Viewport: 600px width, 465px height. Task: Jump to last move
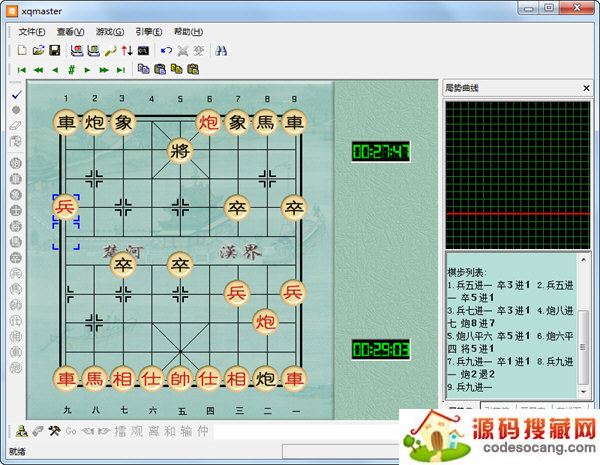tap(121, 70)
